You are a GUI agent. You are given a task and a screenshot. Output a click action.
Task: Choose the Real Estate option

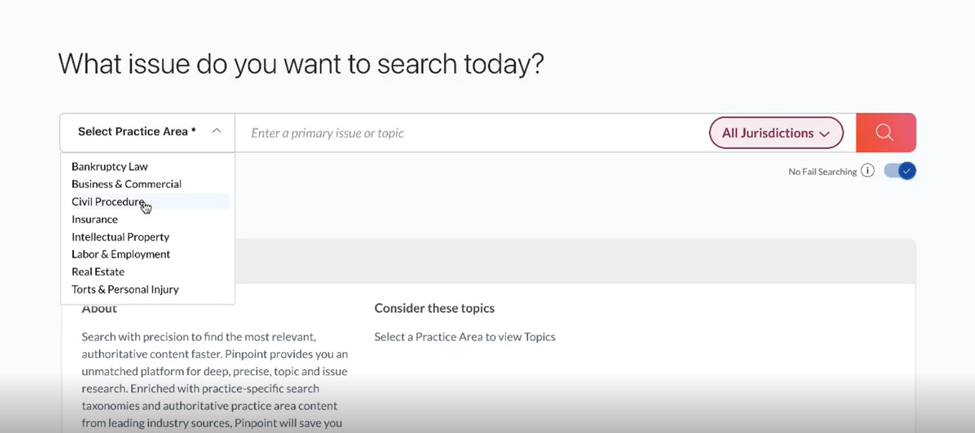[98, 272]
